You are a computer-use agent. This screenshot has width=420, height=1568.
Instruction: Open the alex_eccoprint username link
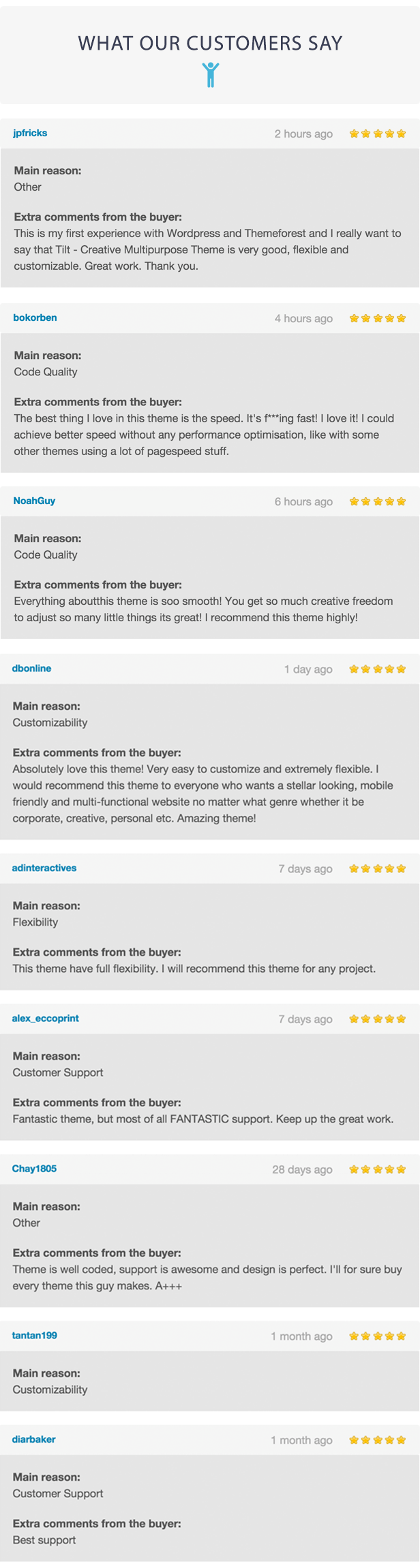pyautogui.click(x=45, y=1018)
